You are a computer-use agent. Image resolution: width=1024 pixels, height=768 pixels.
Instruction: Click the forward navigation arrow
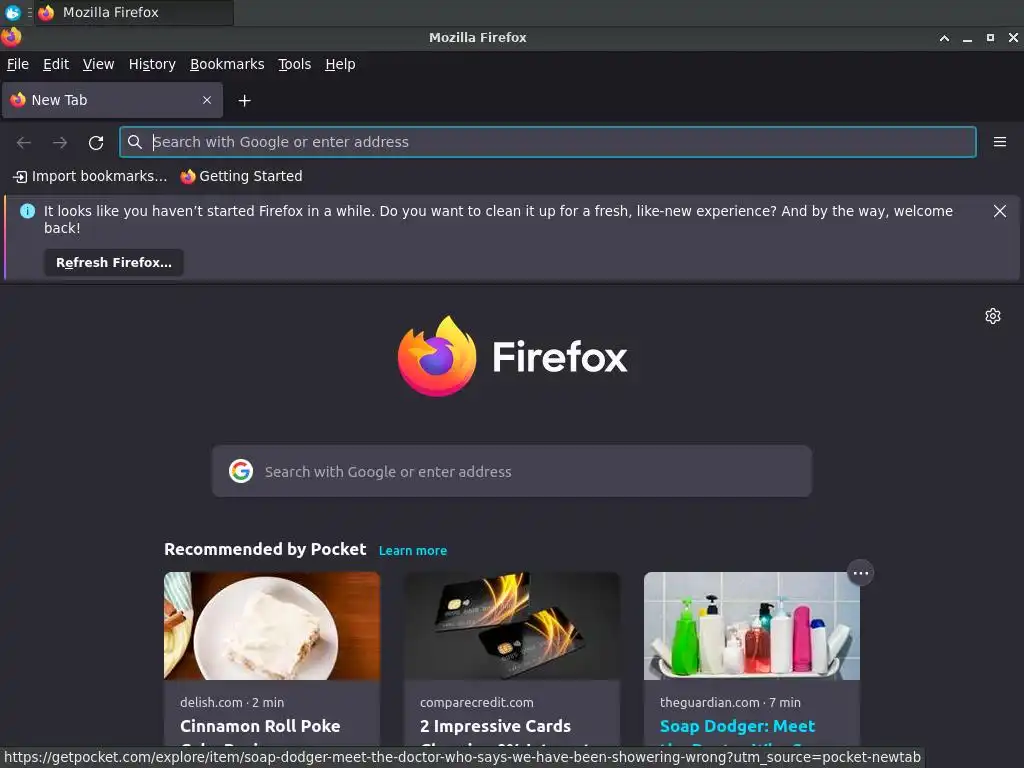click(60, 142)
